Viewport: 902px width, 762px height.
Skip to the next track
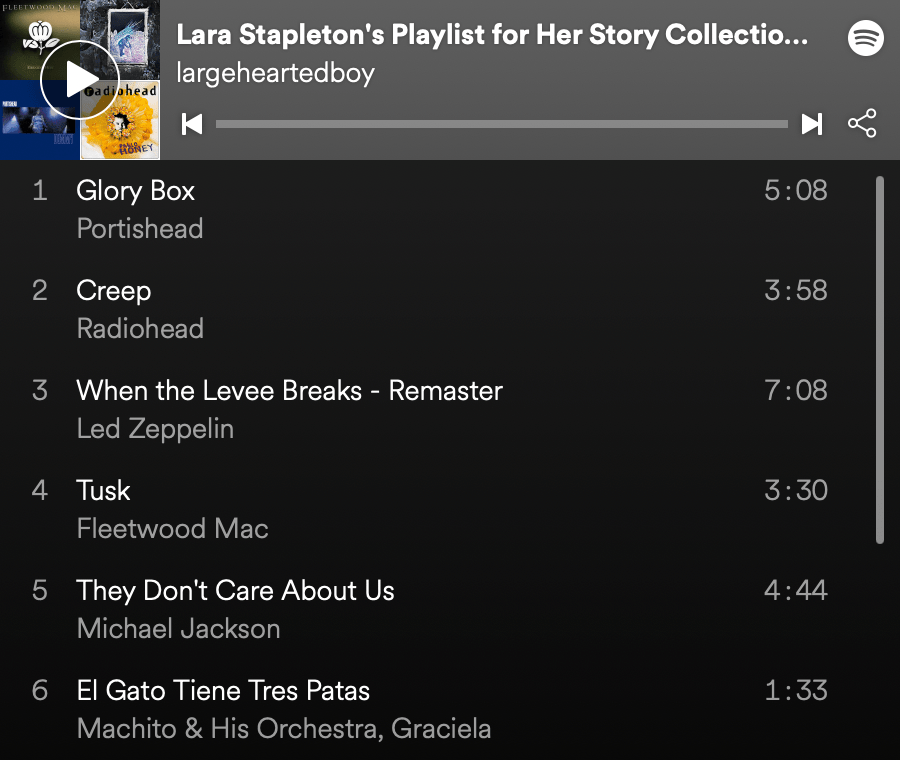[812, 124]
